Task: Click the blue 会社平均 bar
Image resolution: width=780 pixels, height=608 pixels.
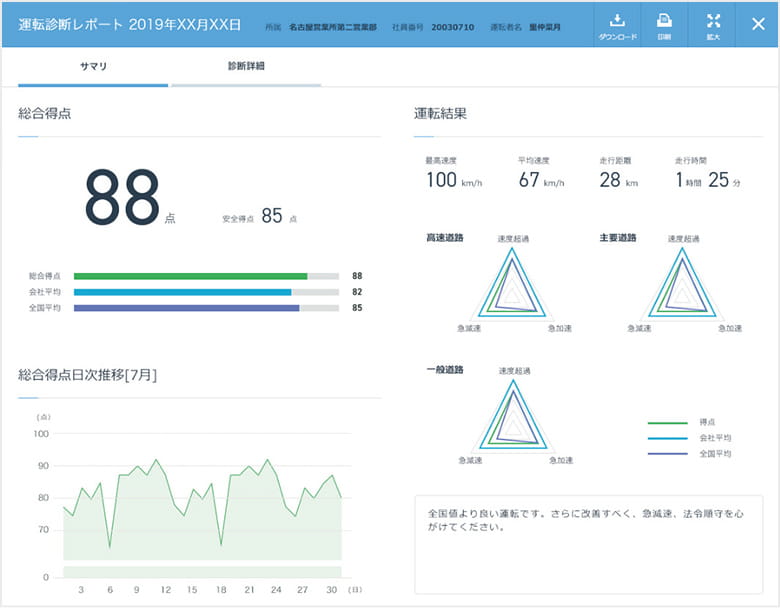Action: point(183,292)
